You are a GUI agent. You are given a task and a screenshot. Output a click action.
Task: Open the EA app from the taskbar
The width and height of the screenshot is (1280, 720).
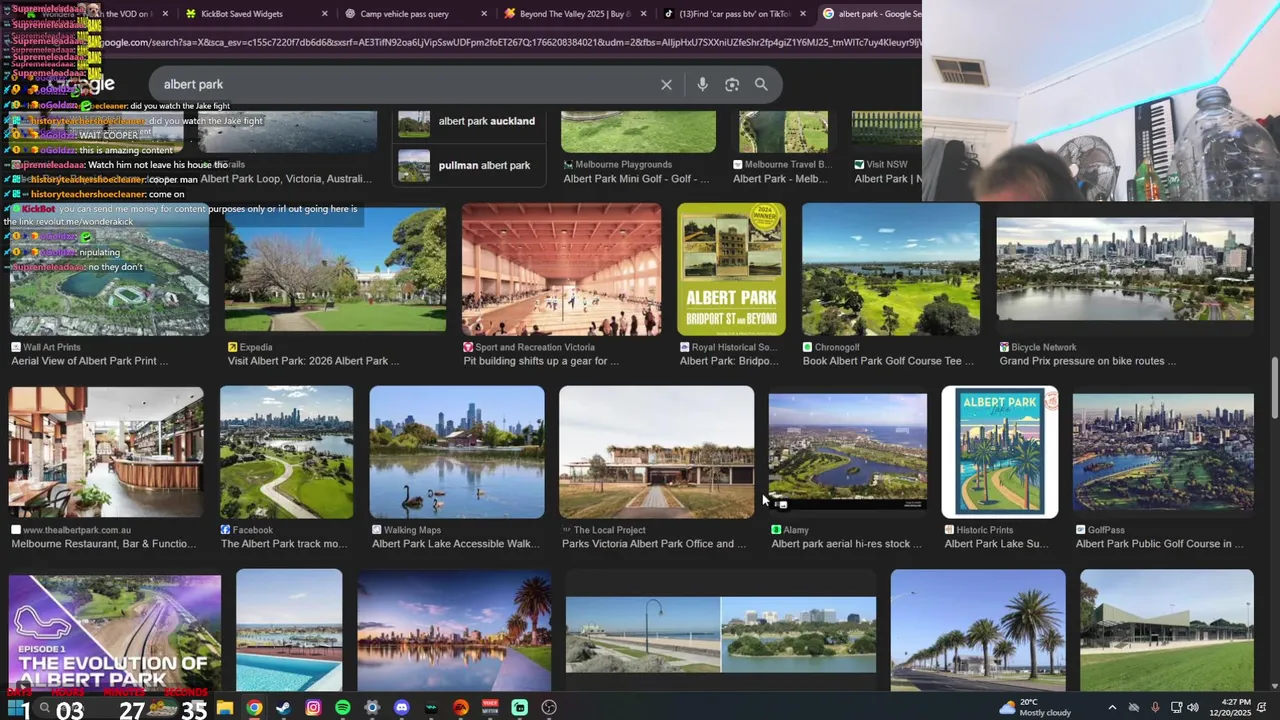coord(461,708)
